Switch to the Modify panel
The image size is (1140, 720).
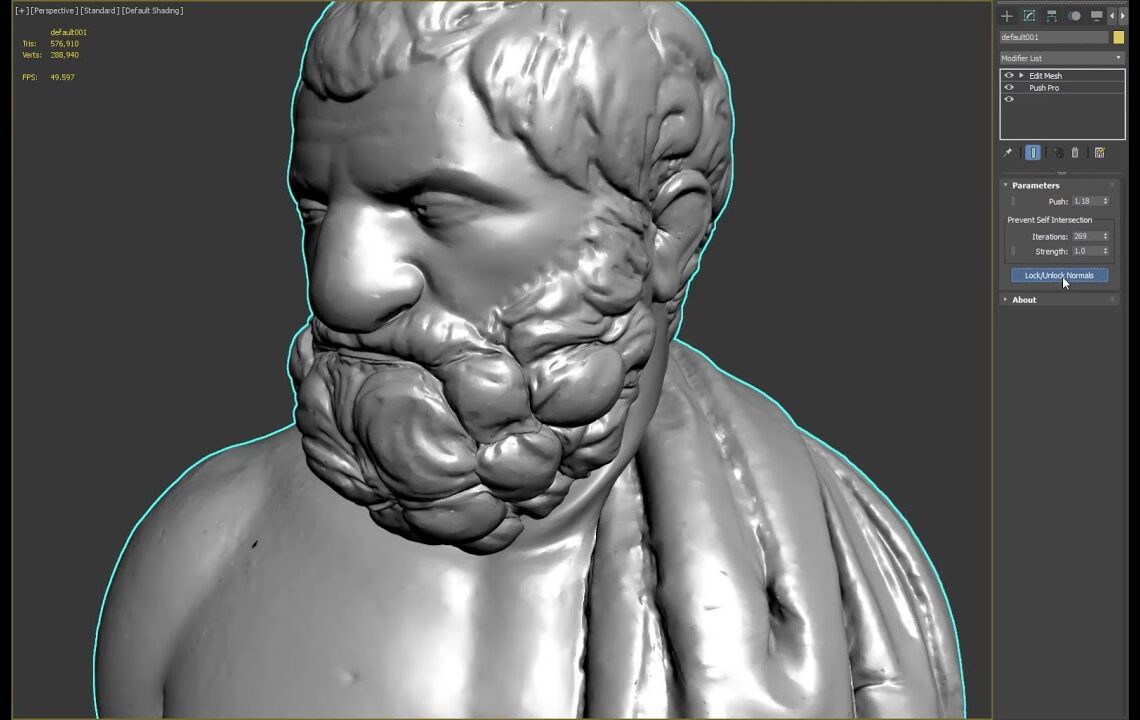pos(1029,16)
